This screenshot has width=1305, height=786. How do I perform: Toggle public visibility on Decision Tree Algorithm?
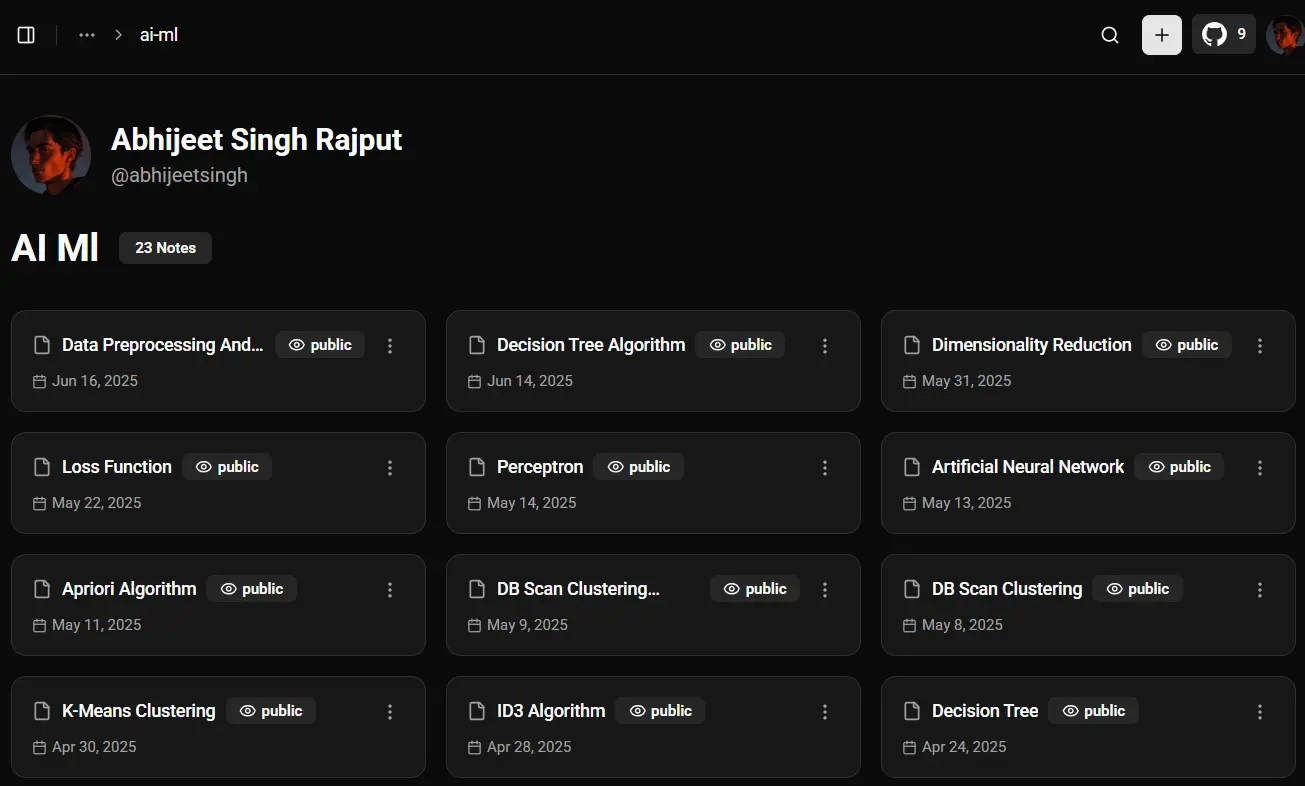click(741, 345)
